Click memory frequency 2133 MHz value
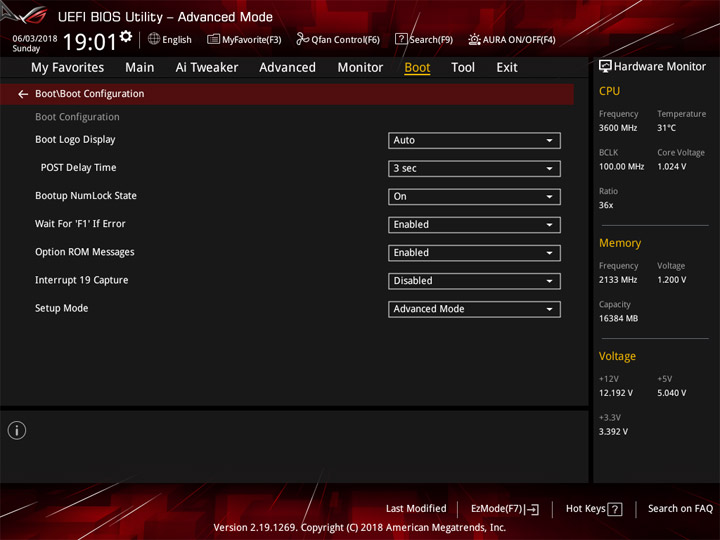The width and height of the screenshot is (720, 540). click(x=618, y=280)
